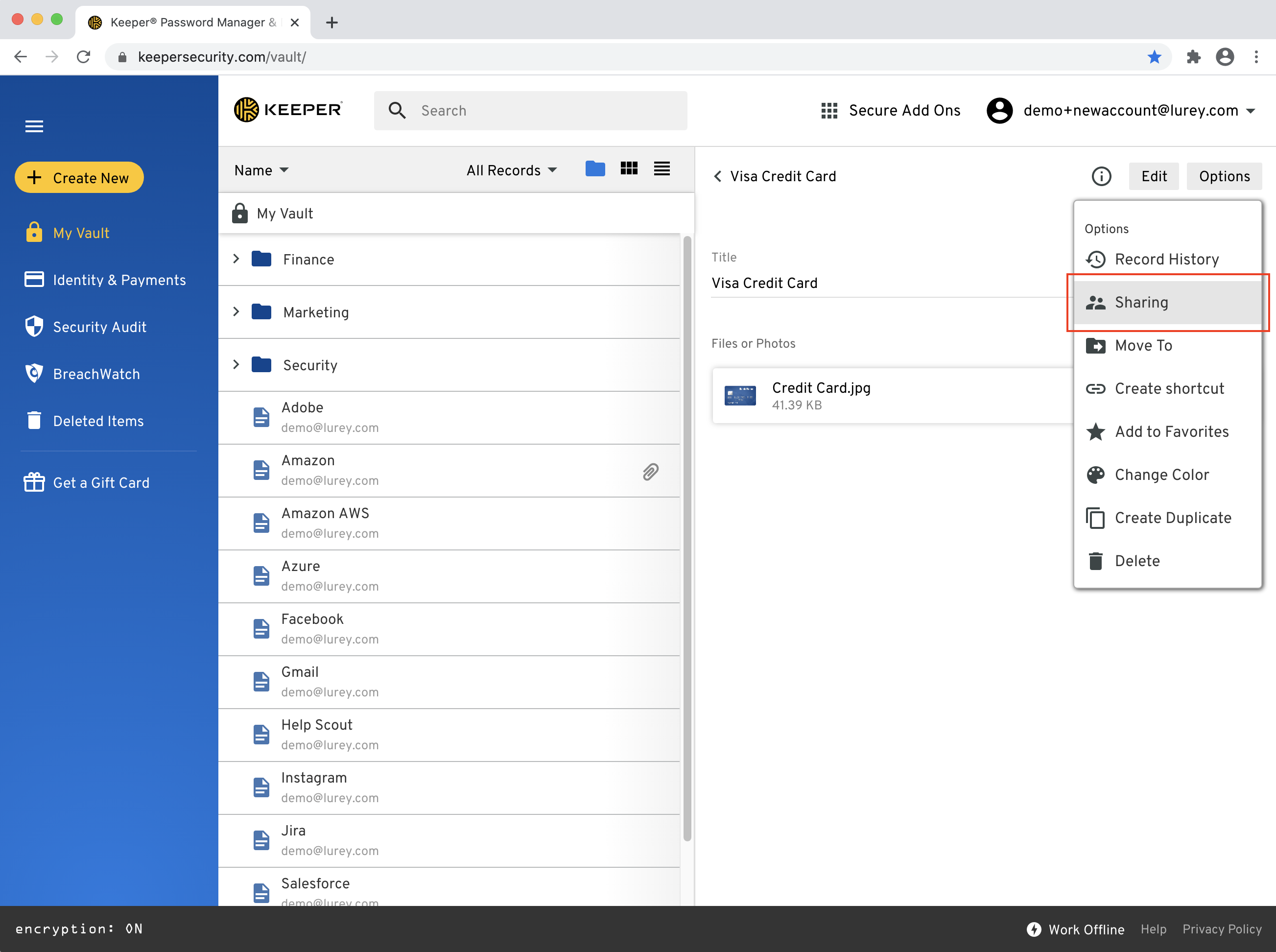The height and width of the screenshot is (952, 1276).
Task: Open Secure Add Ons grid icon
Action: click(x=829, y=111)
